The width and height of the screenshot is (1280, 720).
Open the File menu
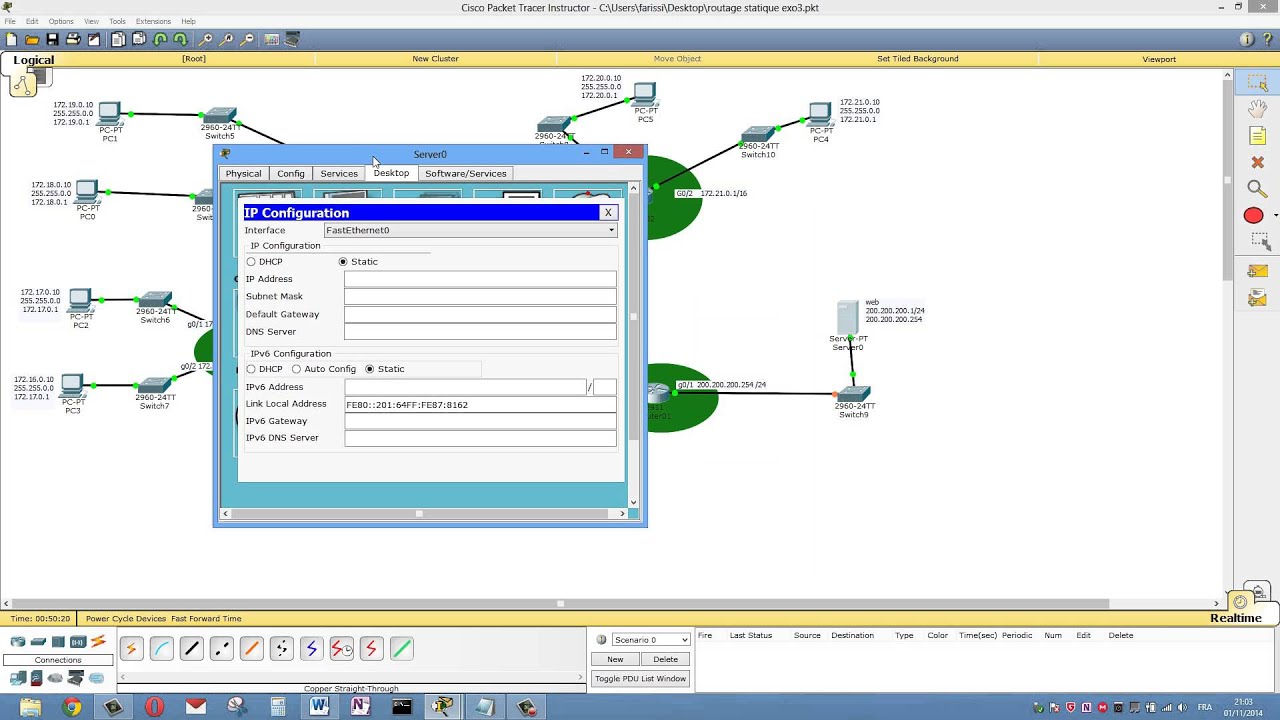tap(10, 21)
